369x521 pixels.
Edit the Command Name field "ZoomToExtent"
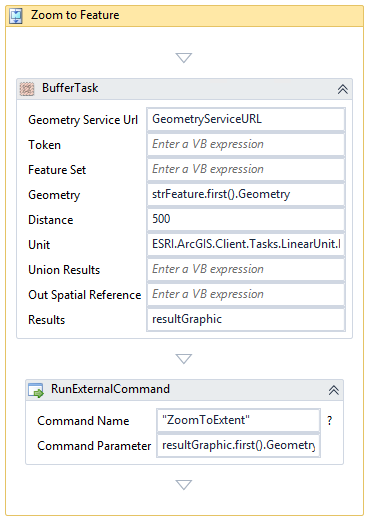238,420
